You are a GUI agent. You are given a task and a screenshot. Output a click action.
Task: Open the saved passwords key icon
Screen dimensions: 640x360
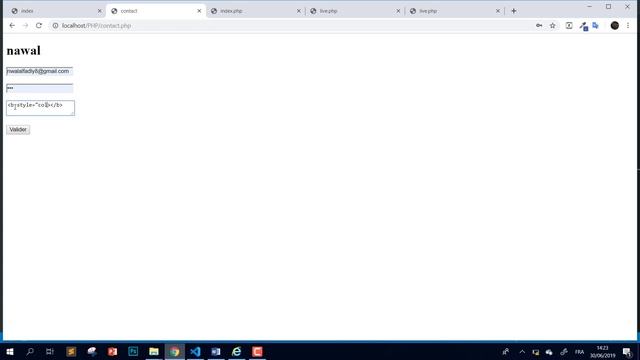[x=539, y=25]
